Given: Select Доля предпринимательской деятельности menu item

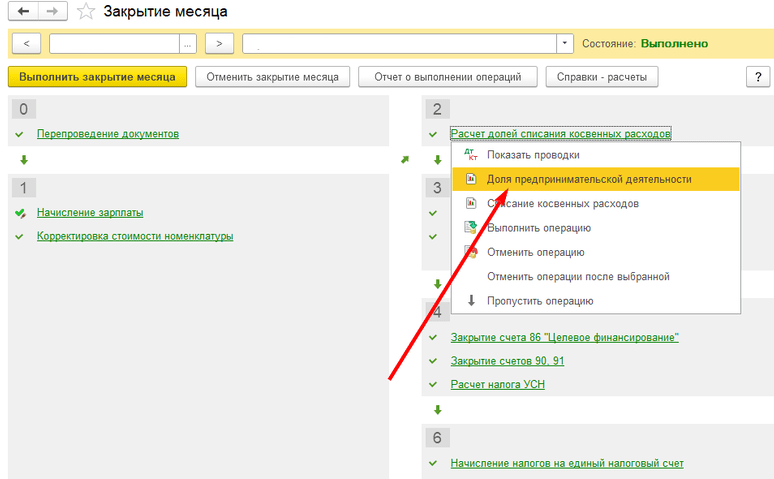Looking at the screenshot, I should [x=588, y=179].
